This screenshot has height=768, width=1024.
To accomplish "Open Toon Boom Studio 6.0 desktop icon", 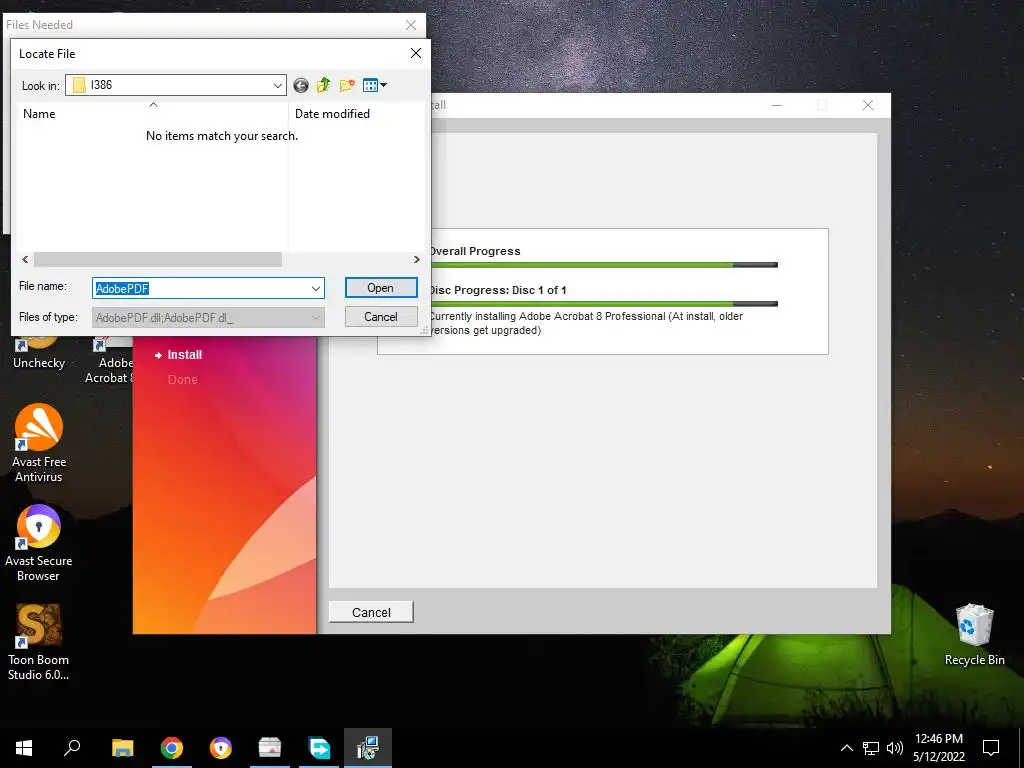I will click(x=39, y=642).
